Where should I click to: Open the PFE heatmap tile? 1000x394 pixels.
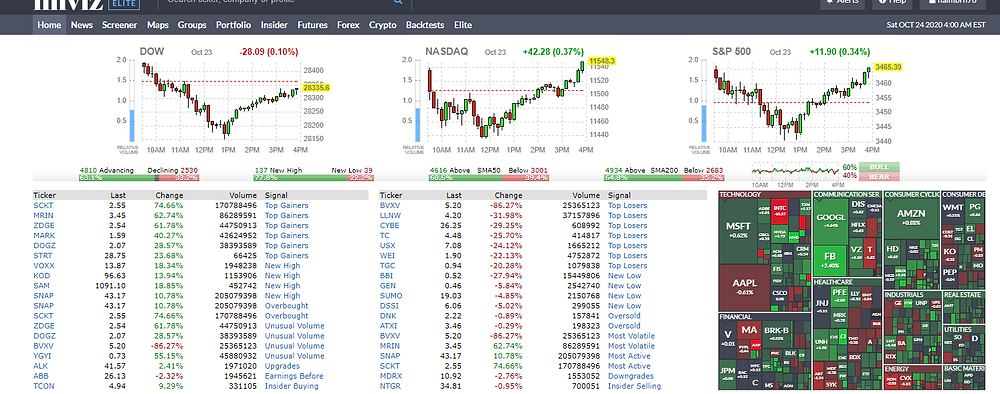point(839,295)
